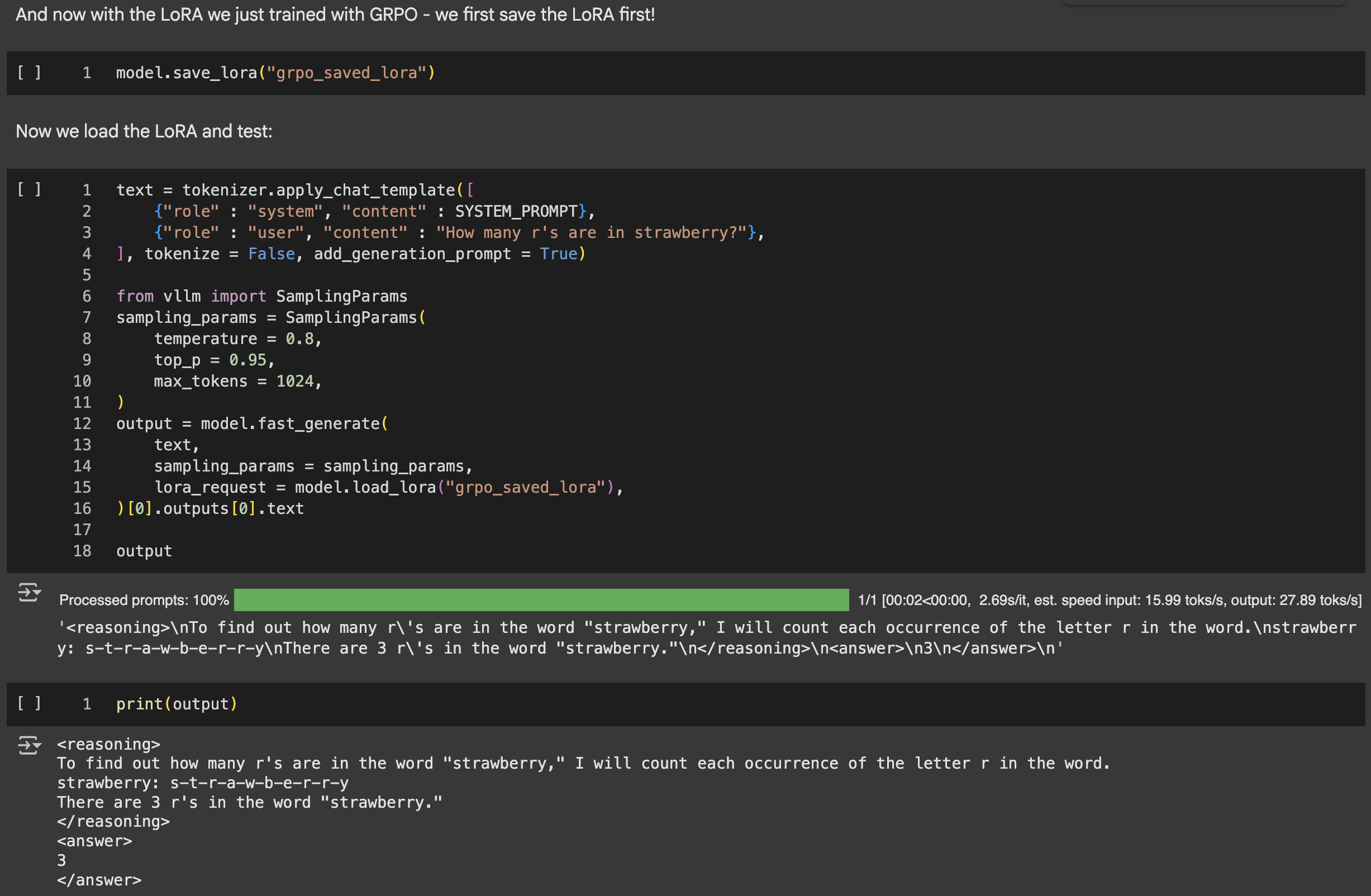Run the apply_chat_template code cell
Image resolution: width=1371 pixels, height=896 pixels.
(29, 189)
